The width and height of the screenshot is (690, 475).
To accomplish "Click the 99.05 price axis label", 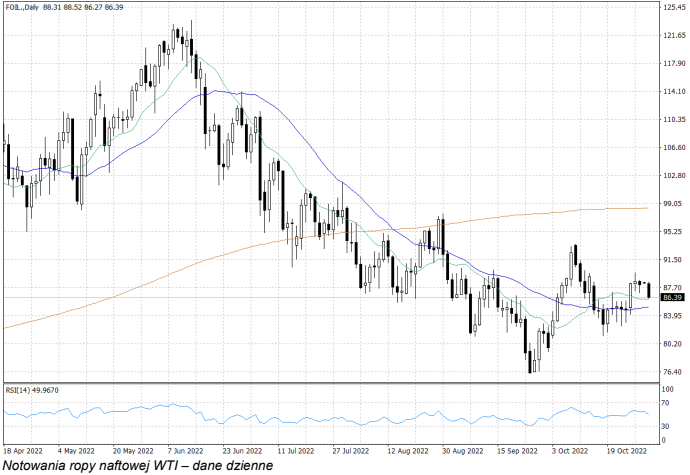I will coord(673,204).
